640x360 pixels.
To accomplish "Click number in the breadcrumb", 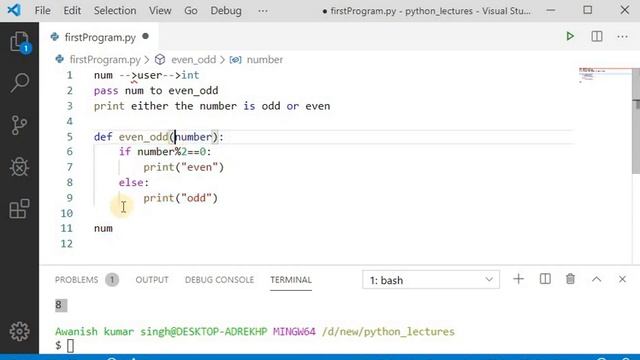I will click(x=264, y=60).
